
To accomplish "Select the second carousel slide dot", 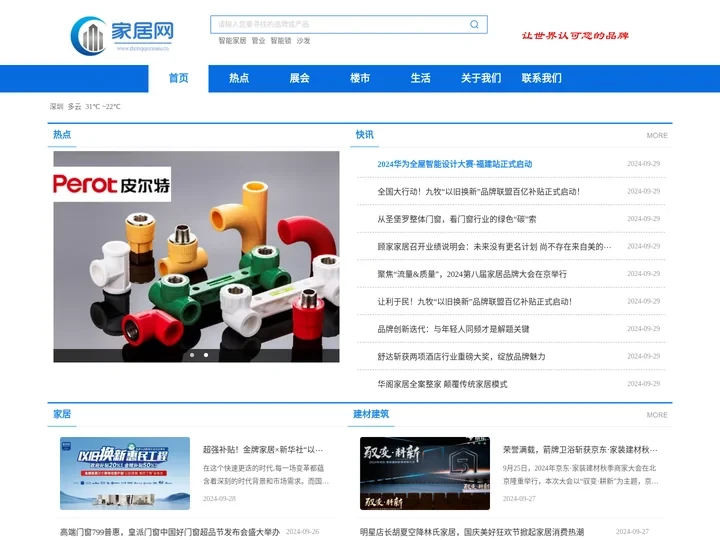I will 206,355.
